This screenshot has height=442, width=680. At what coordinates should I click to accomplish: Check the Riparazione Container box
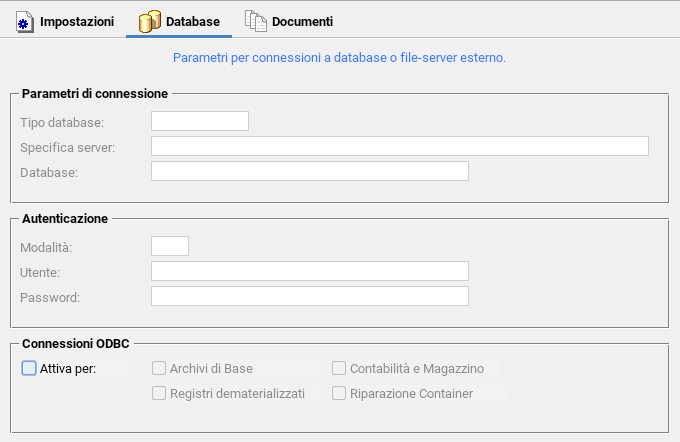(339, 393)
